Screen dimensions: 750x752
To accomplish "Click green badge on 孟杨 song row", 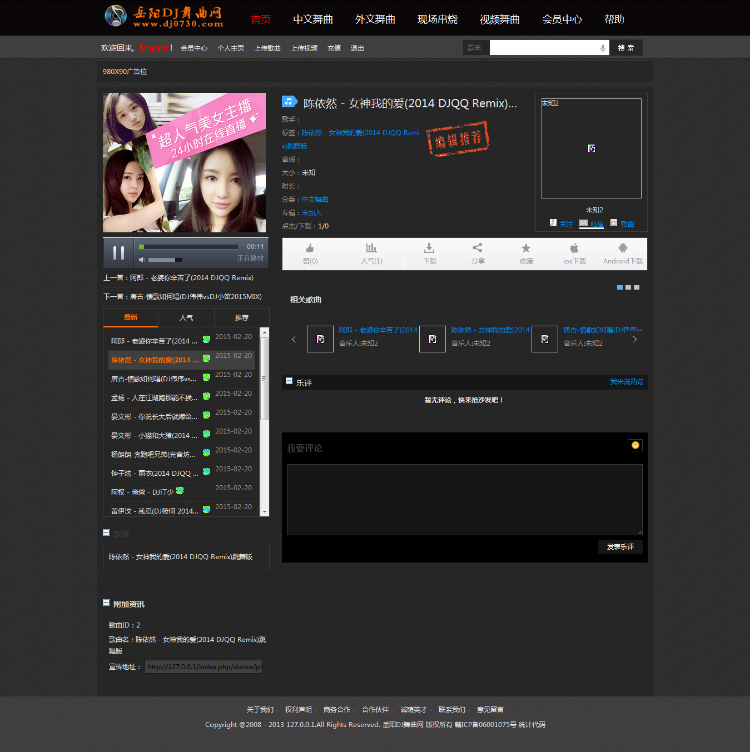I will coord(206,396).
